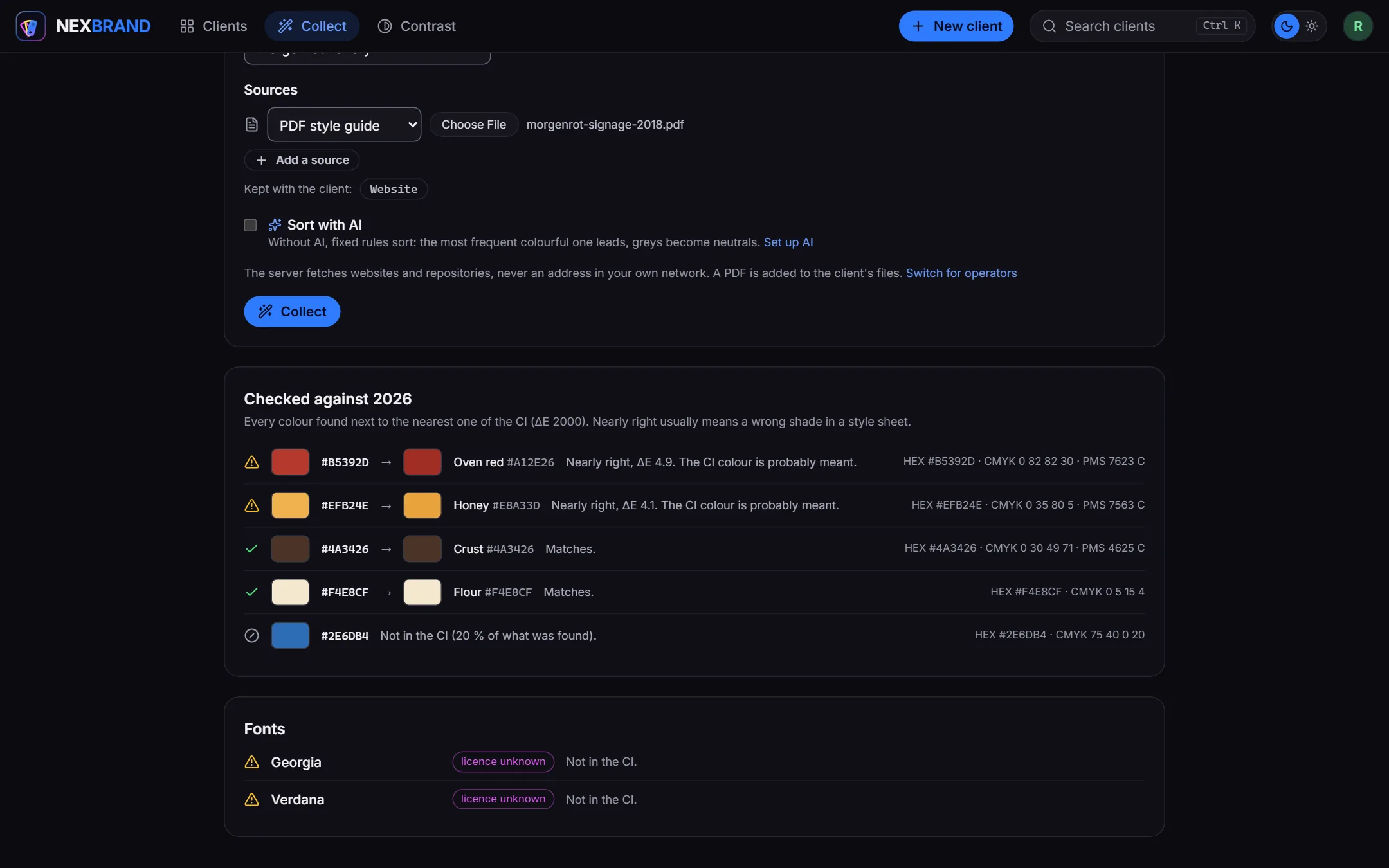The width and height of the screenshot is (1389, 868).
Task: Click the PMS 7623 C colour values text
Action: (x=1024, y=461)
